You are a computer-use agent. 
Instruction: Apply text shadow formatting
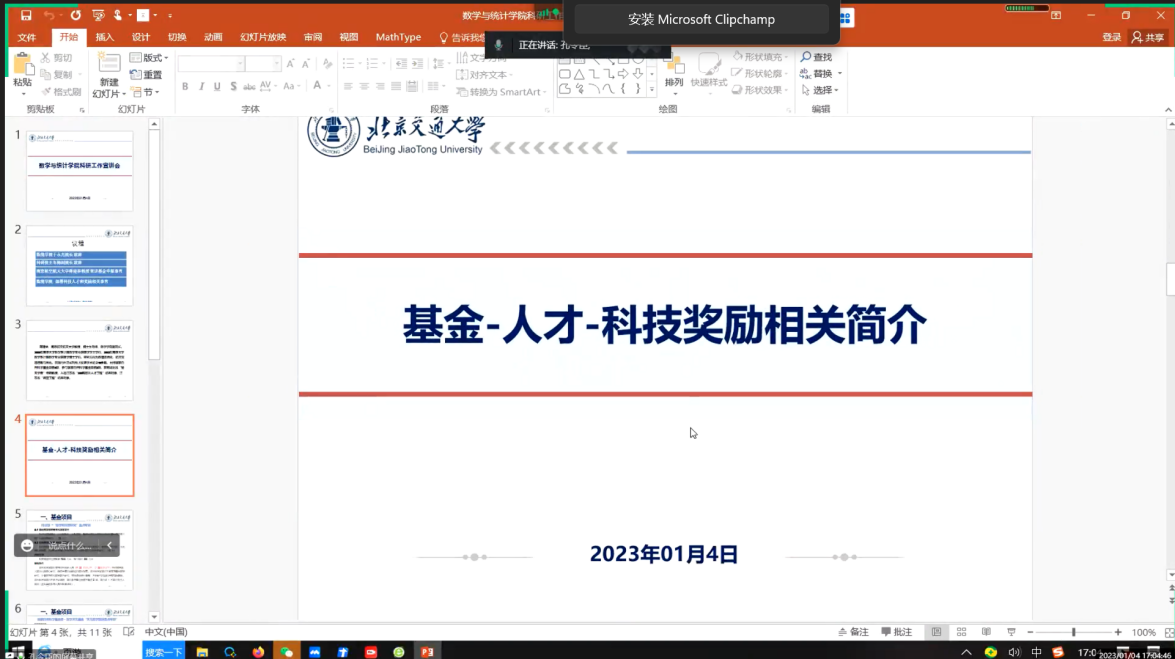(x=233, y=86)
